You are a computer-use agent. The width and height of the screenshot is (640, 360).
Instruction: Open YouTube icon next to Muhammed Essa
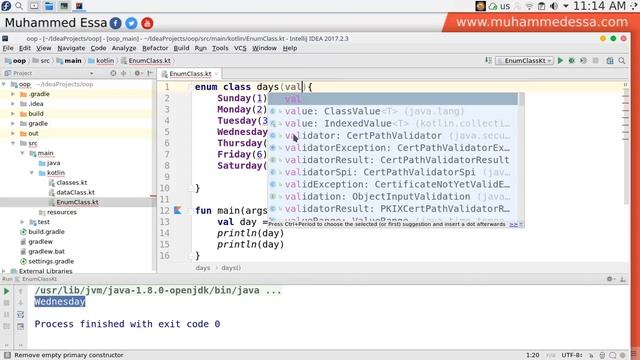pyautogui.click(x=147, y=23)
